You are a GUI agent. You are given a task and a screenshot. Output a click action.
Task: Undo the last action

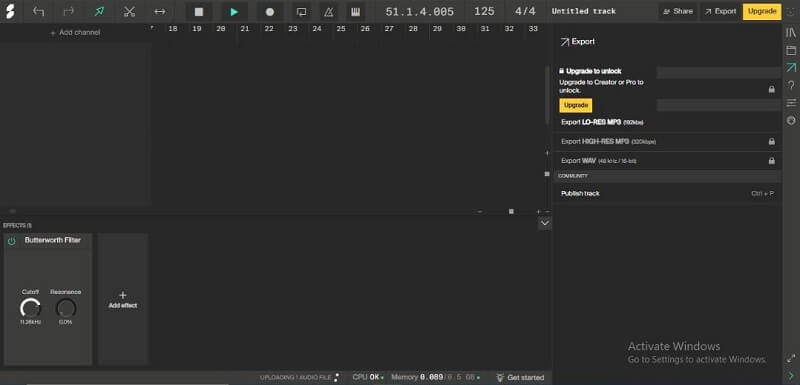click(38, 11)
